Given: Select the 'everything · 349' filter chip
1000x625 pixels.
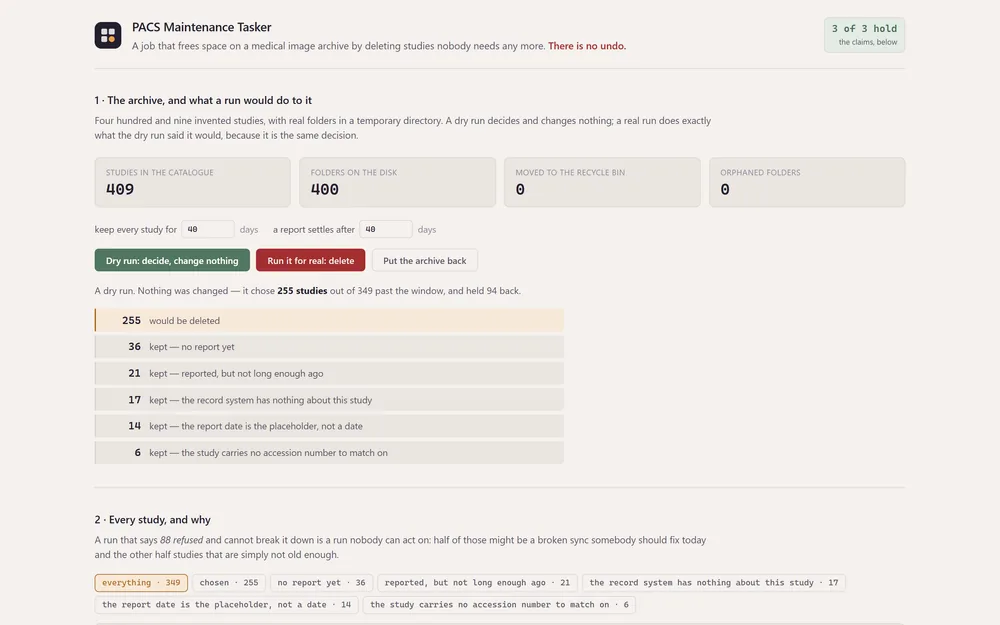Looking at the screenshot, I should 141,583.
